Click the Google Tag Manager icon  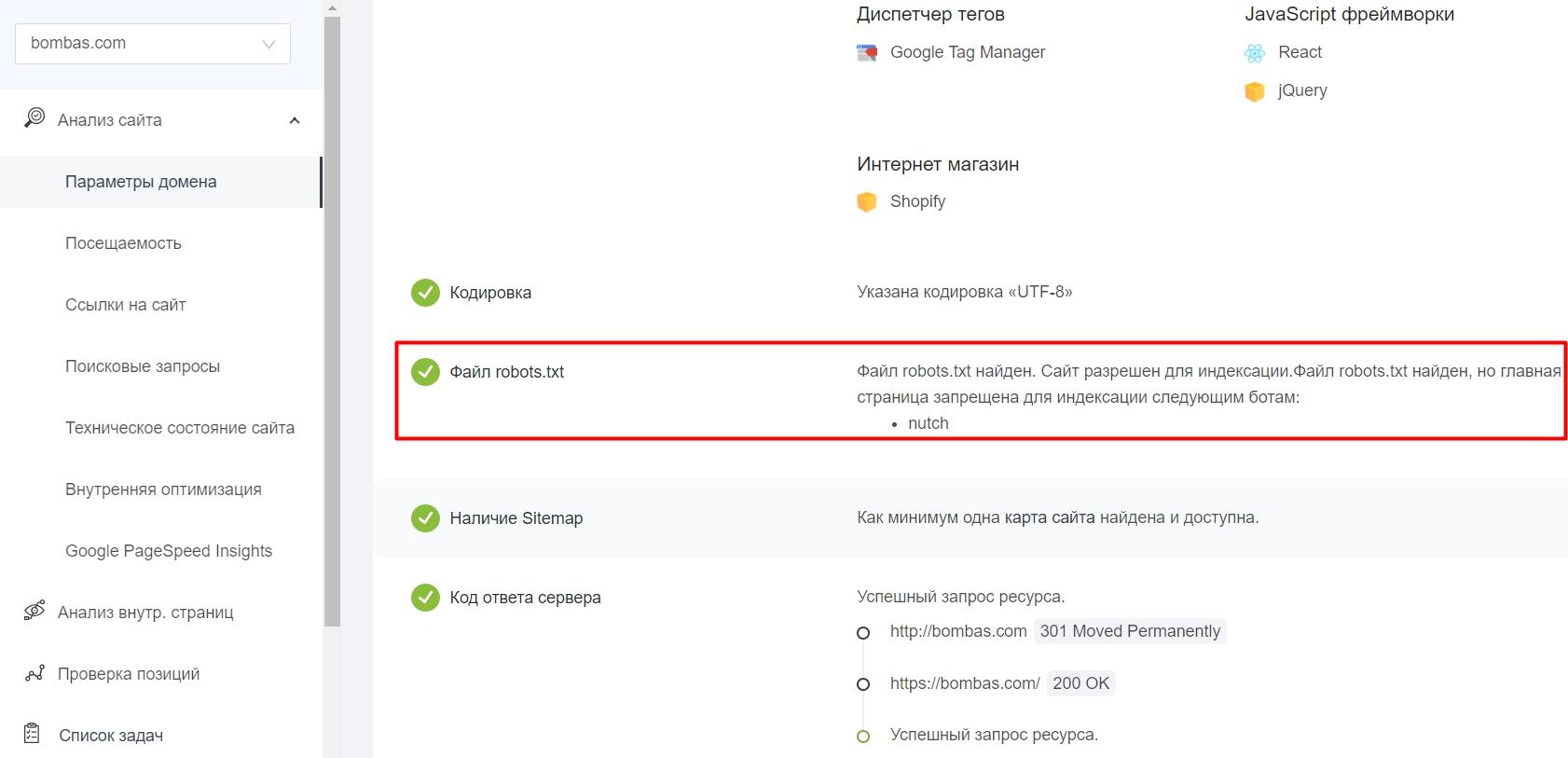click(867, 53)
